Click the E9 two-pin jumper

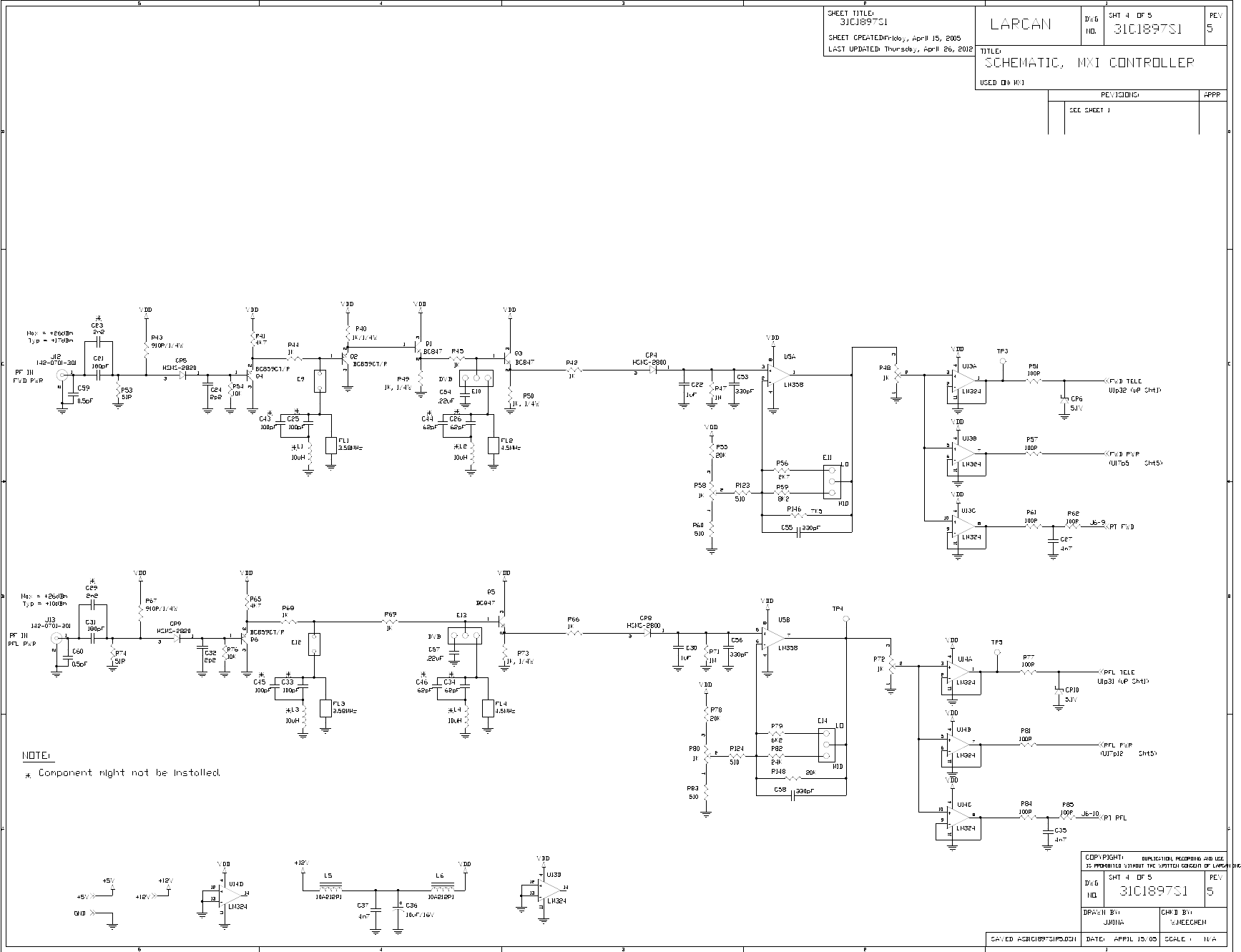(320, 381)
